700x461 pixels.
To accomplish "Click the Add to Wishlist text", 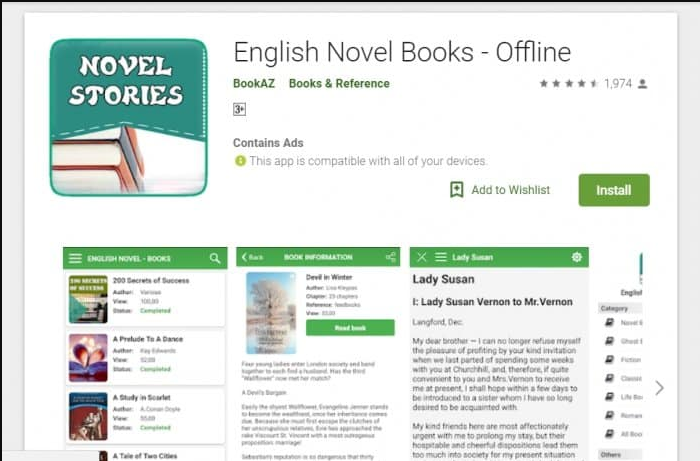I will 511,190.
